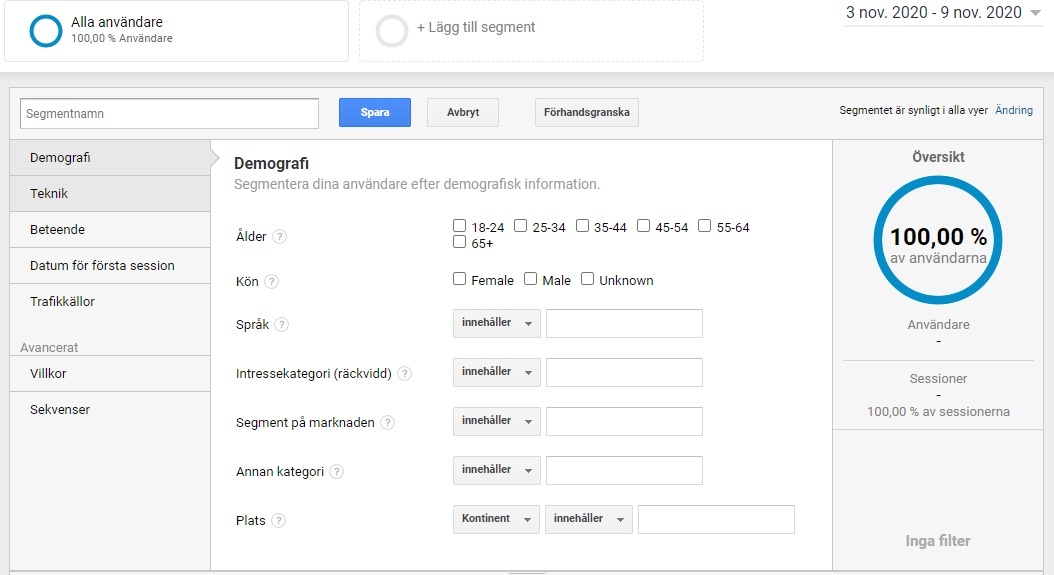The height and width of the screenshot is (575, 1054).
Task: Show help for Segment på marknaden
Action: pyautogui.click(x=387, y=423)
